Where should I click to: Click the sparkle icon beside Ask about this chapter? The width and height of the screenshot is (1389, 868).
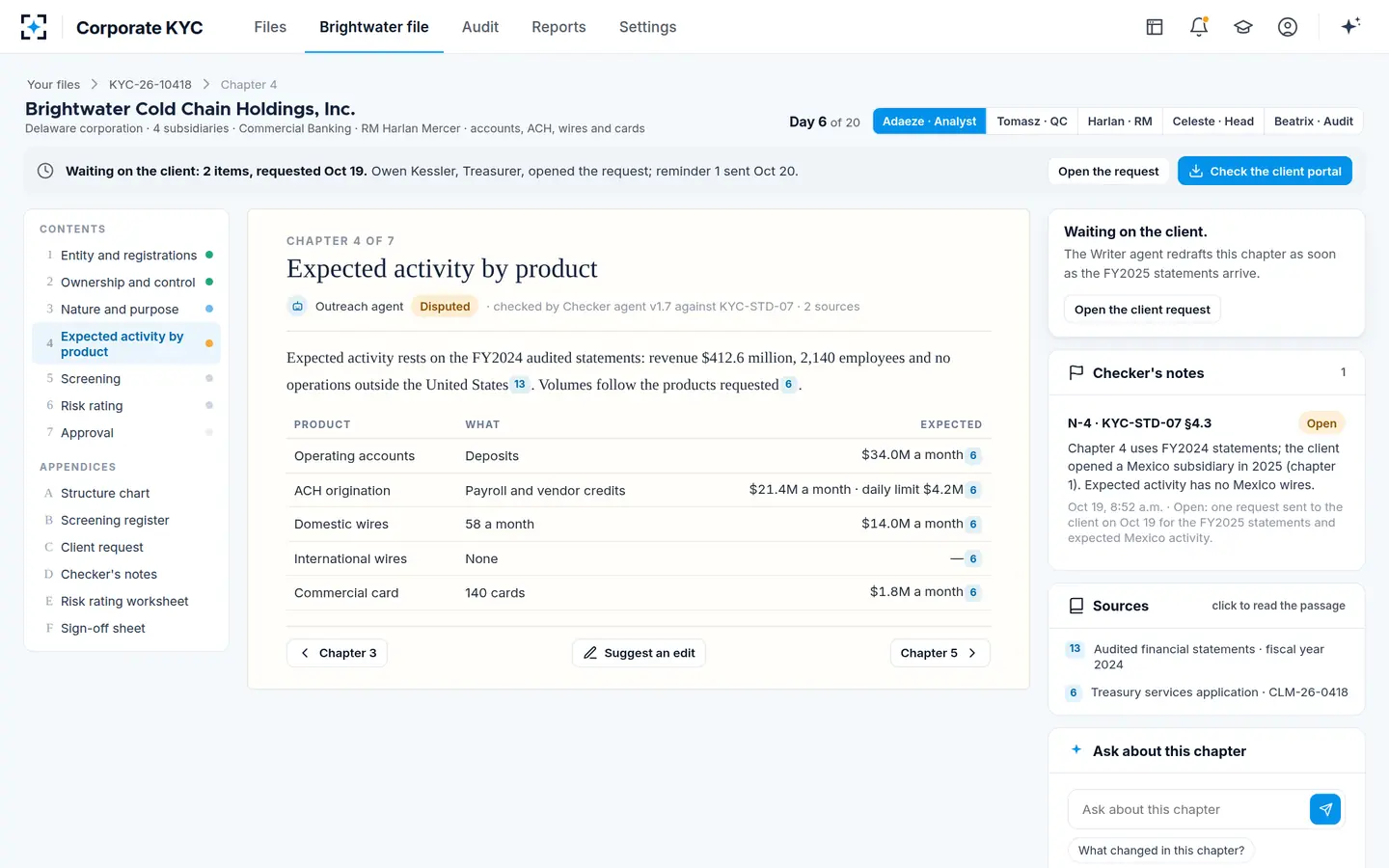point(1076,749)
